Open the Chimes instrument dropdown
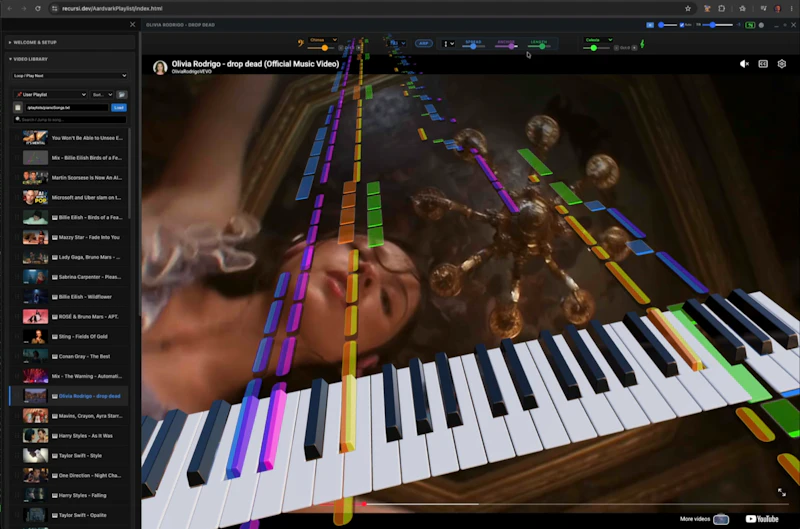The image size is (800, 529). pyautogui.click(x=322, y=40)
